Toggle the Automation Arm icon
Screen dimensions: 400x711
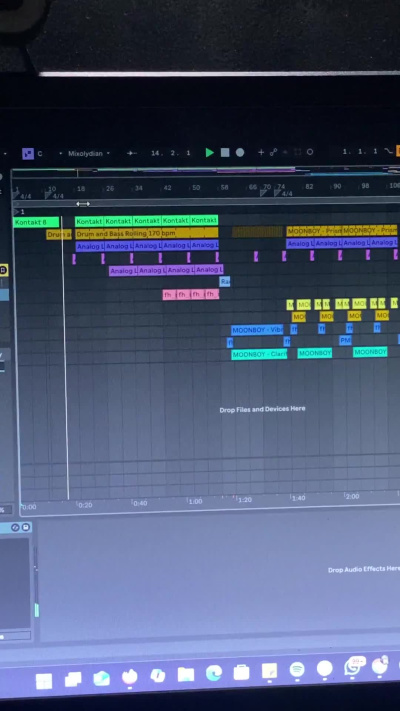click(x=273, y=152)
